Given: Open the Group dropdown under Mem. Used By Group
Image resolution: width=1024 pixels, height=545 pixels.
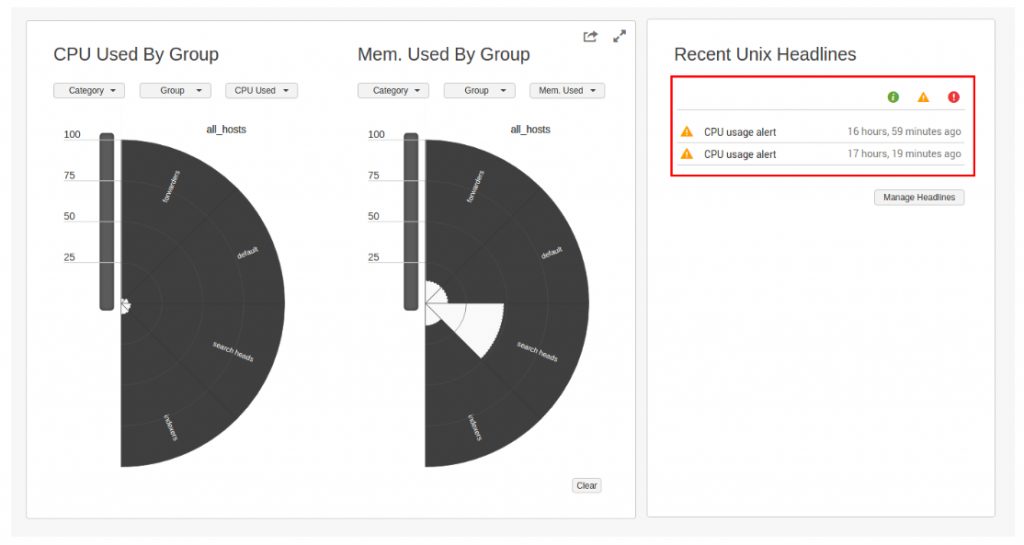Looking at the screenshot, I should pos(479,91).
